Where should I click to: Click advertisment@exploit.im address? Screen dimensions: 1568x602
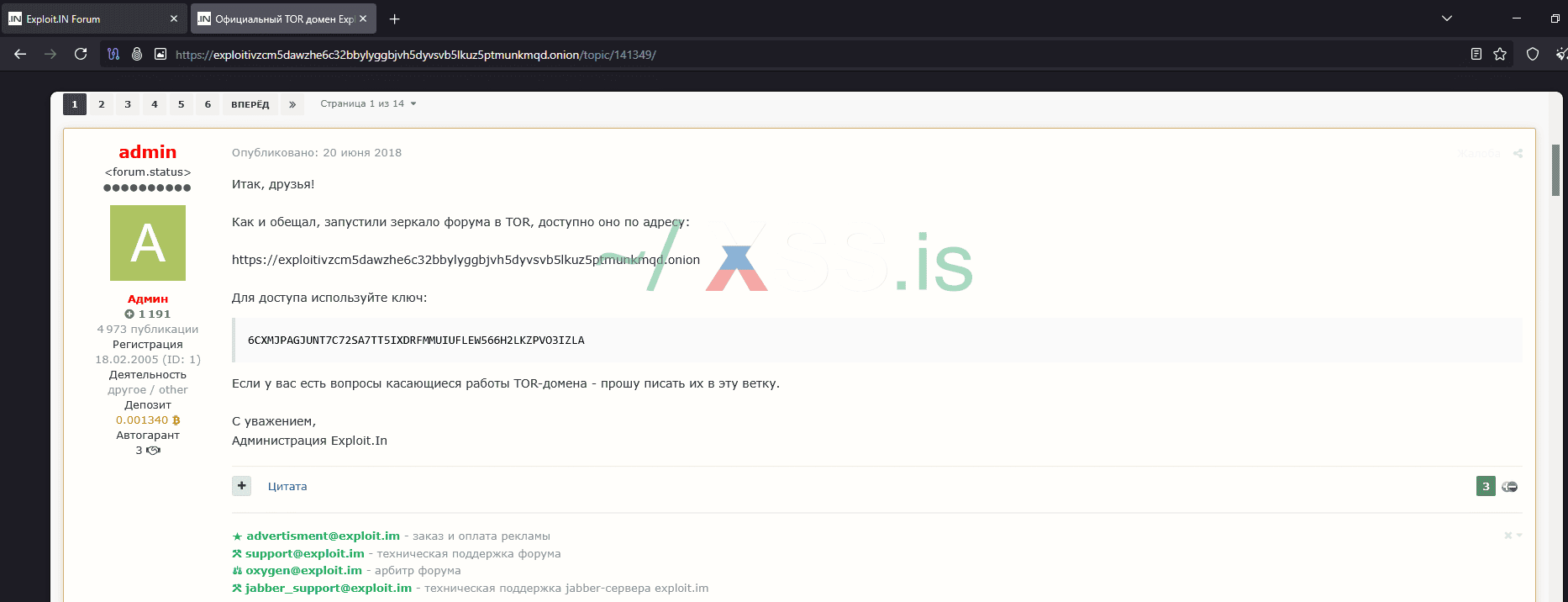point(323,536)
